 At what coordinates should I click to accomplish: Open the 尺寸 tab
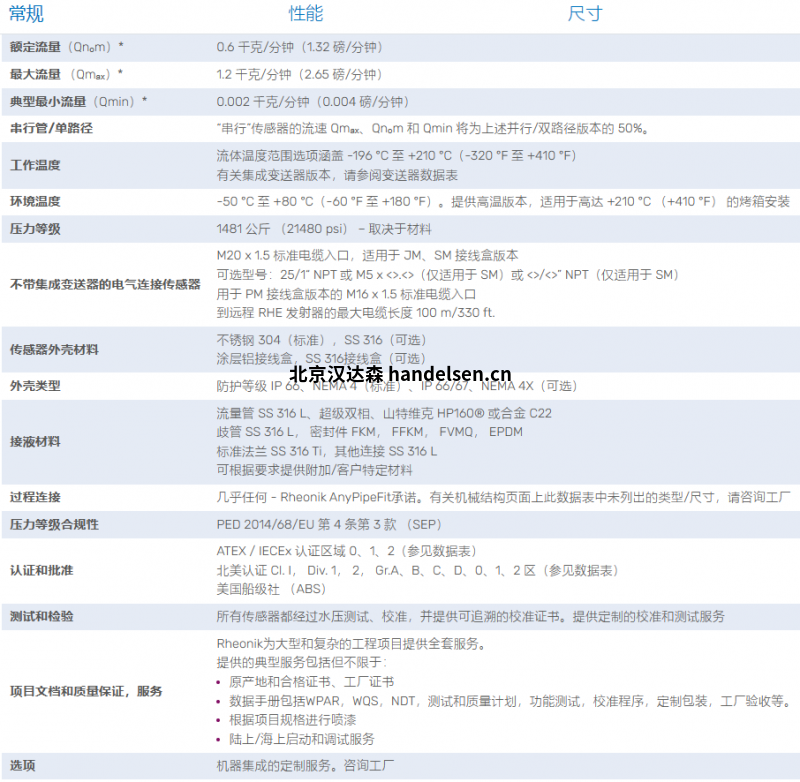(x=585, y=14)
